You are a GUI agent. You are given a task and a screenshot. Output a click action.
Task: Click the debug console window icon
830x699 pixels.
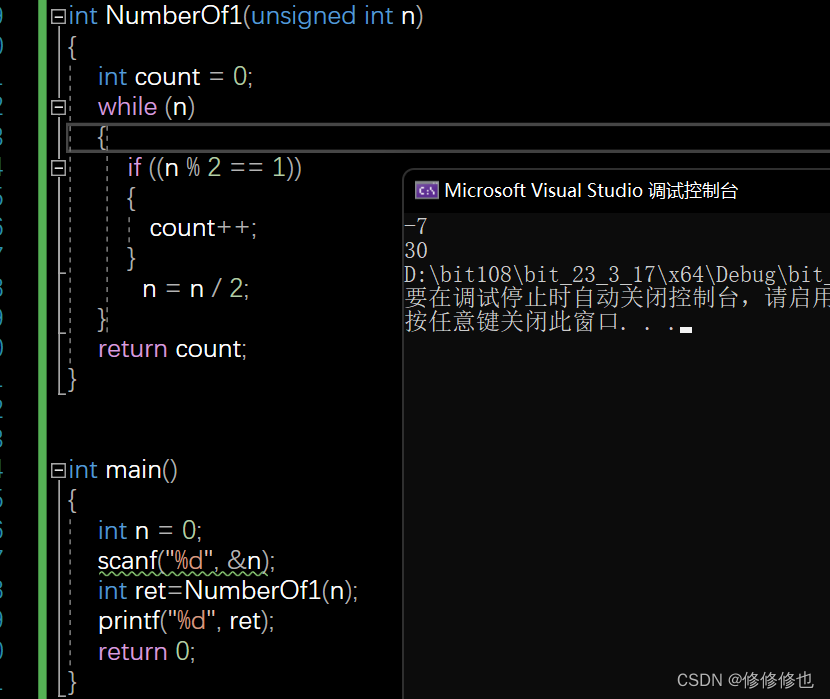(x=426, y=190)
